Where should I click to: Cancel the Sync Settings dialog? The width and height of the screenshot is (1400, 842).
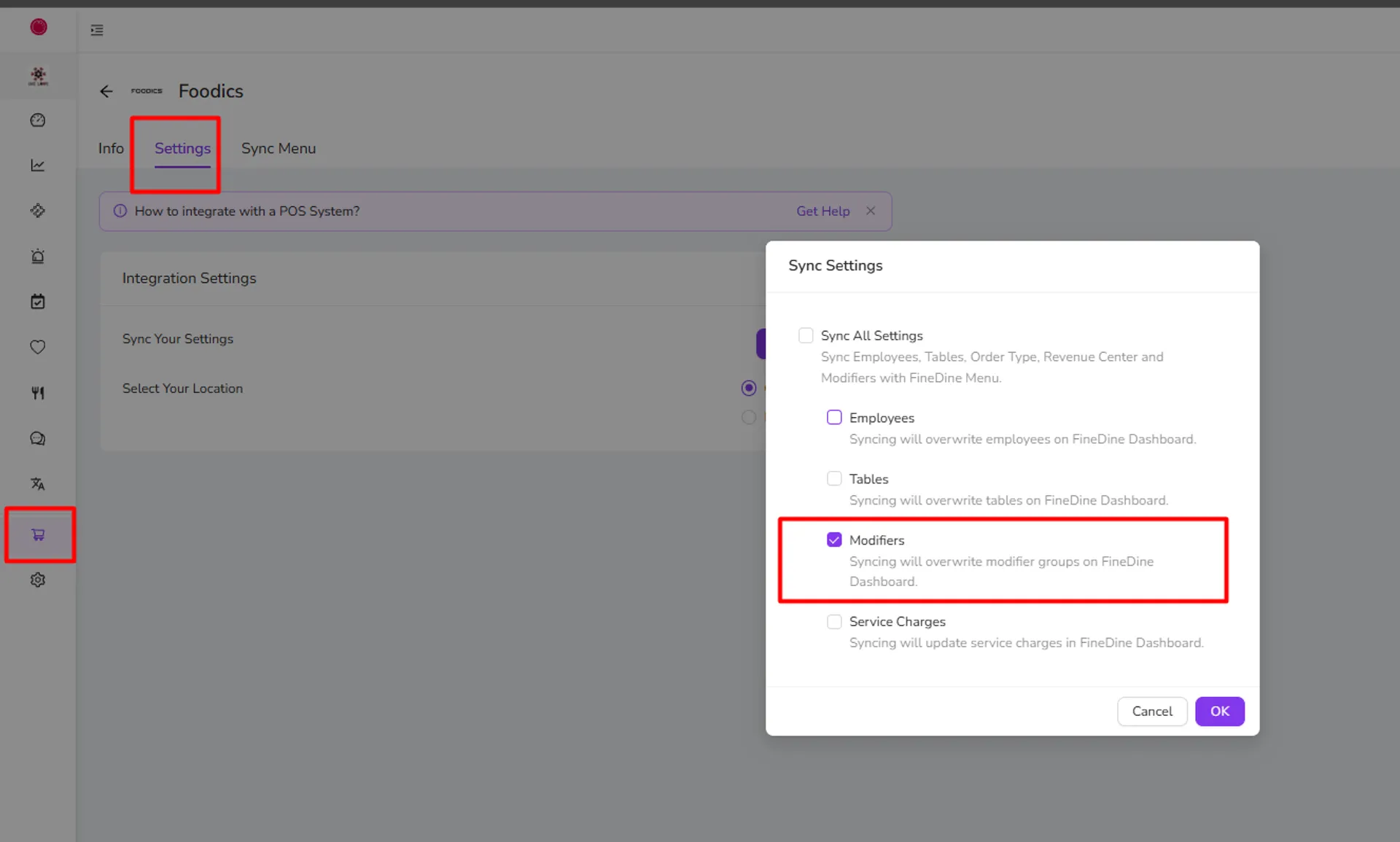(1152, 712)
